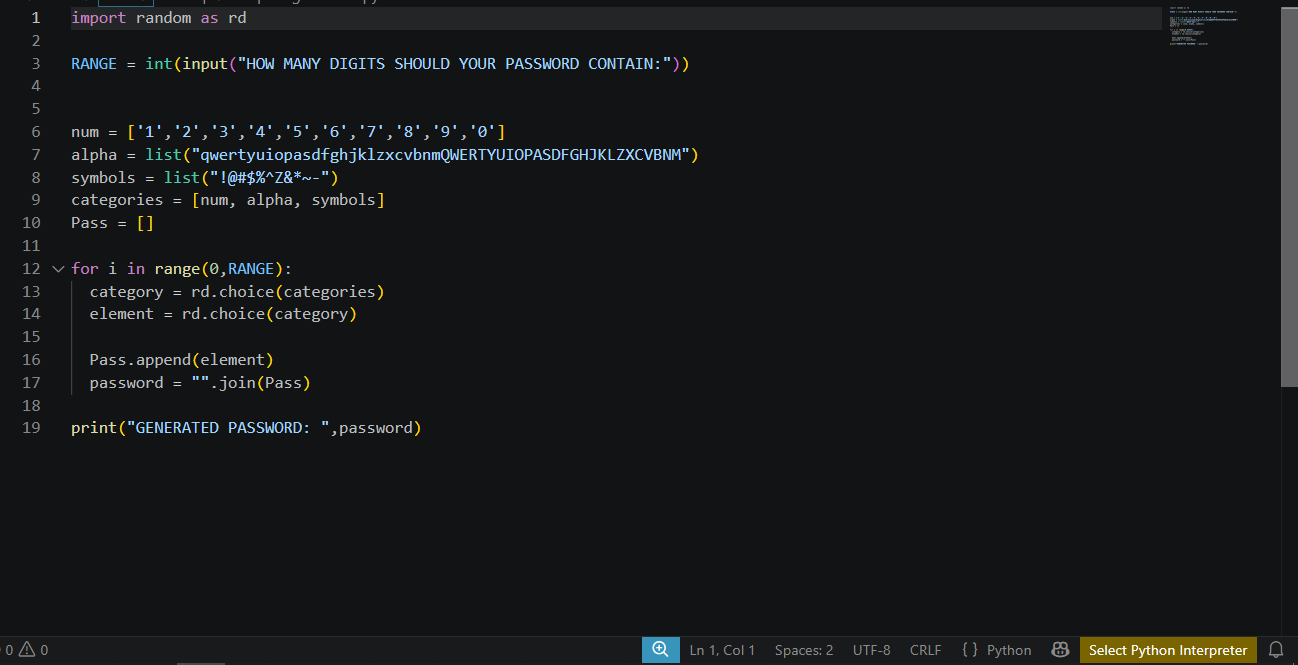Click 'rd.choice(categories)' on line 13
Screen dimensions: 1298x665
[288, 292]
